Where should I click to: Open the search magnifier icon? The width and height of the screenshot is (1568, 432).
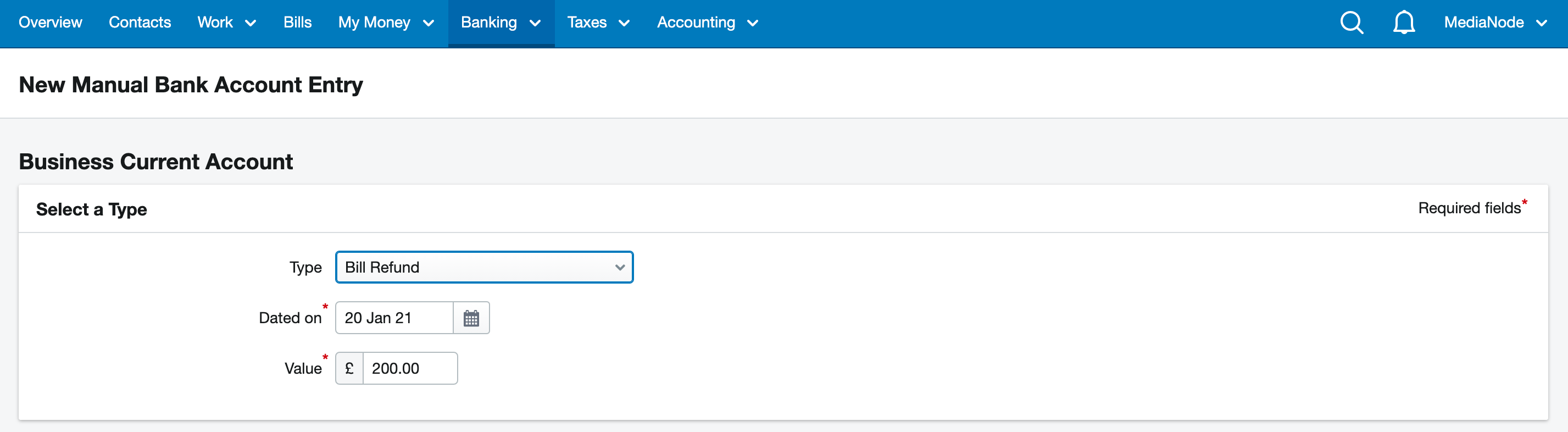(x=1352, y=23)
